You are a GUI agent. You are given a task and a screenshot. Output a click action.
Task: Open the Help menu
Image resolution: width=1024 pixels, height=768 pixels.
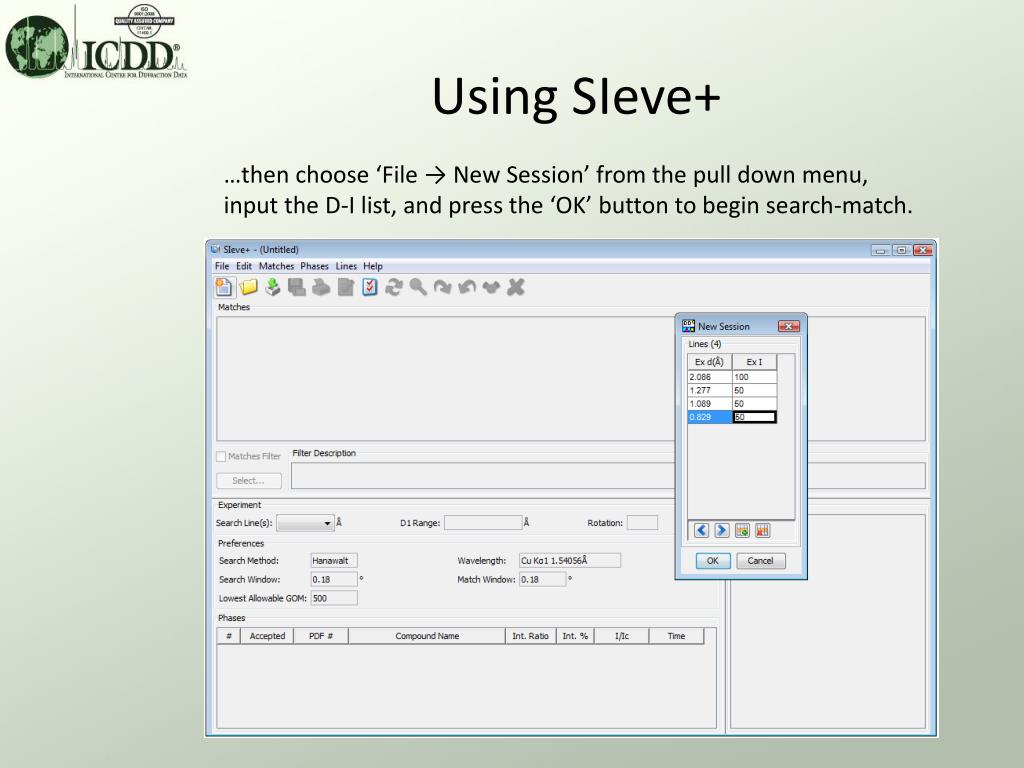(x=373, y=266)
